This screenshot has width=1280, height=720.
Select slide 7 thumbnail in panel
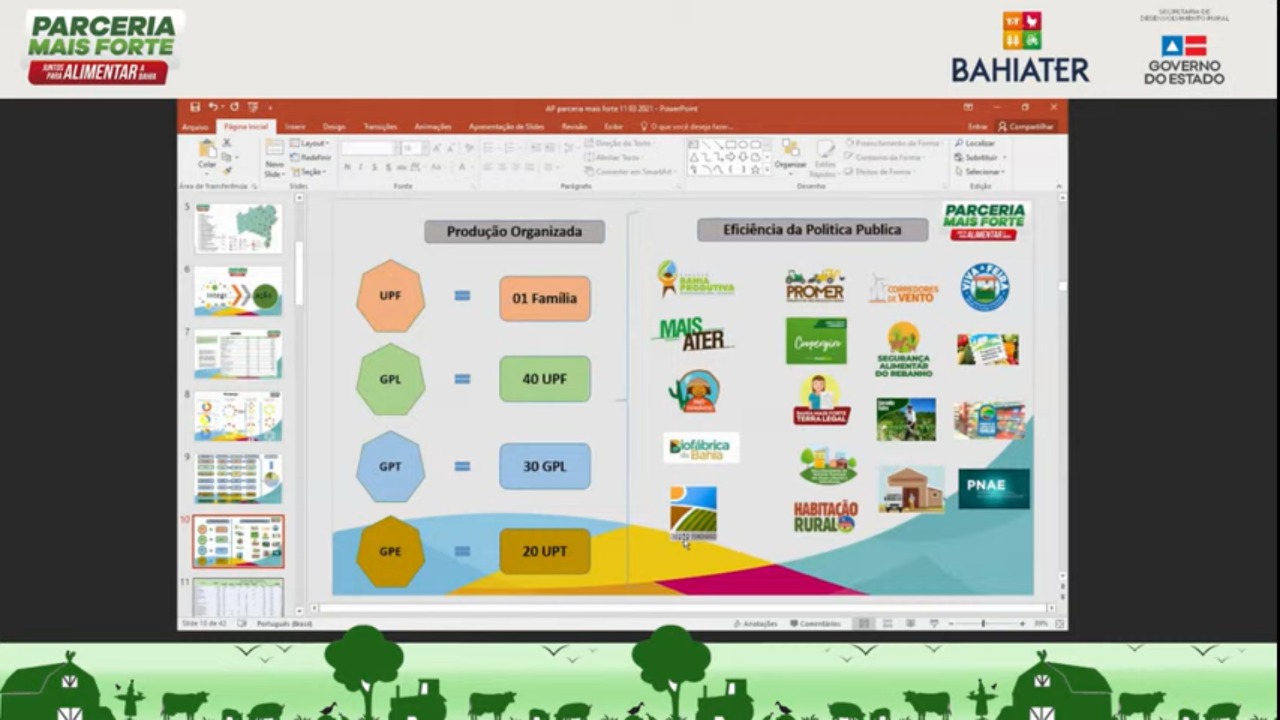[238, 353]
